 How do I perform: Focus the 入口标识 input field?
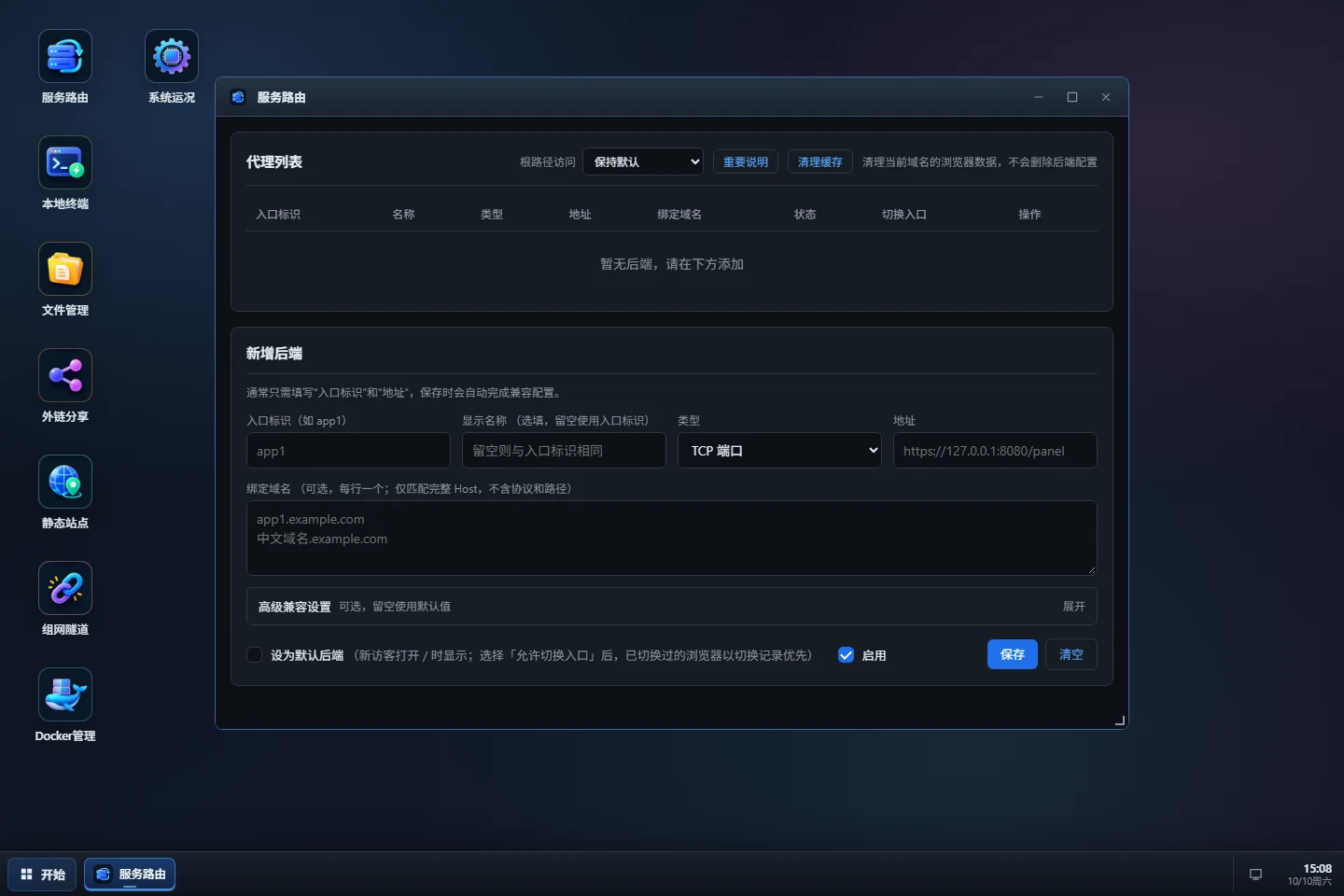(348, 450)
